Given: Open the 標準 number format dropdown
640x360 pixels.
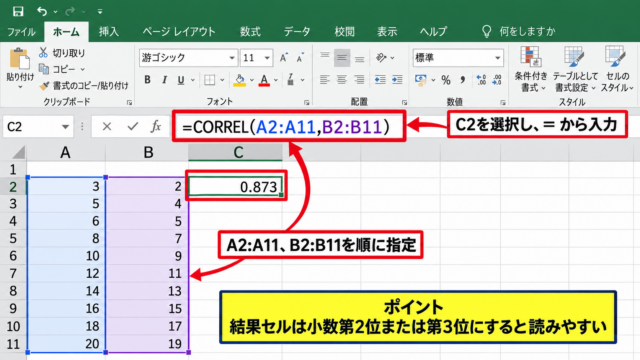Looking at the screenshot, I should coord(498,58).
